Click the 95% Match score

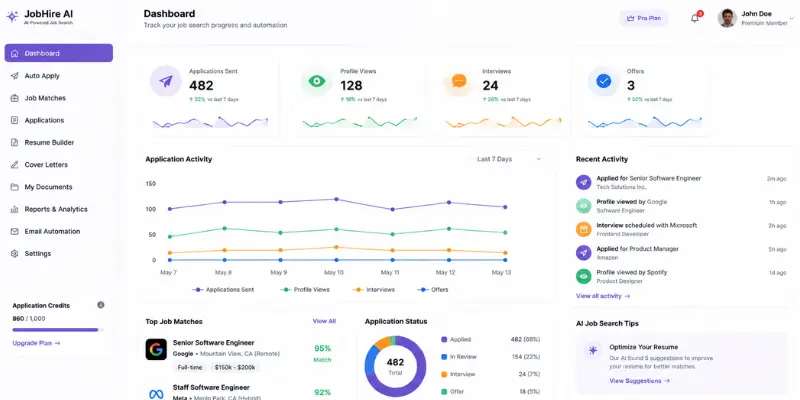point(322,353)
